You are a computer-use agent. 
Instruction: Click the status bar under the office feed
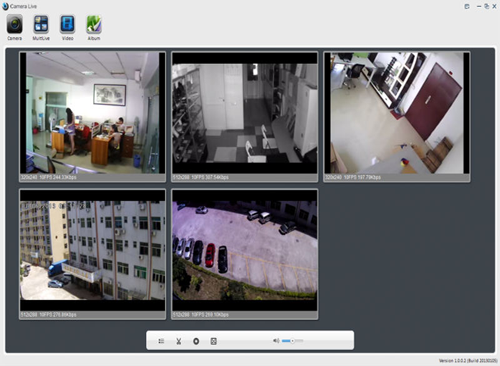point(92,177)
